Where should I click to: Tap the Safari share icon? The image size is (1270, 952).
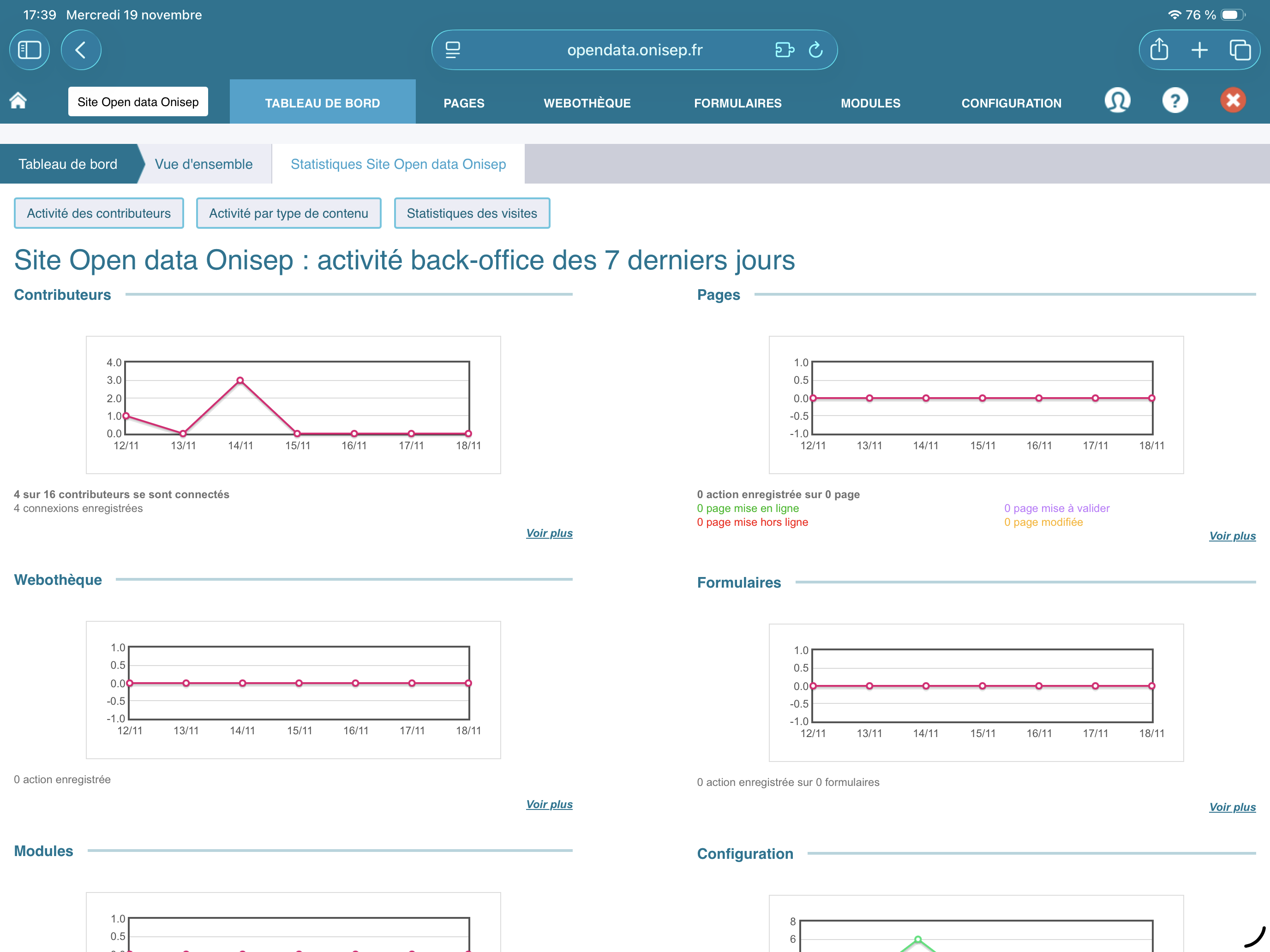(1159, 50)
